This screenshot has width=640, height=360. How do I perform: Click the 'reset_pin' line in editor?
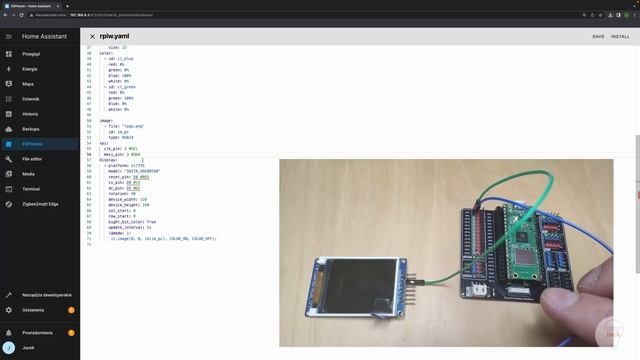point(129,177)
